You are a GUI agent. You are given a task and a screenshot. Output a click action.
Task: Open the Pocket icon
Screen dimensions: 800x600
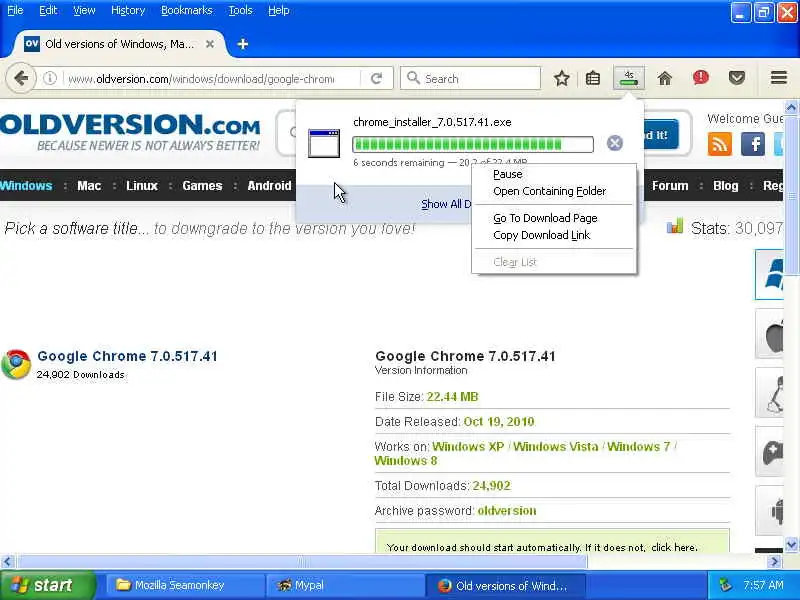click(x=737, y=78)
